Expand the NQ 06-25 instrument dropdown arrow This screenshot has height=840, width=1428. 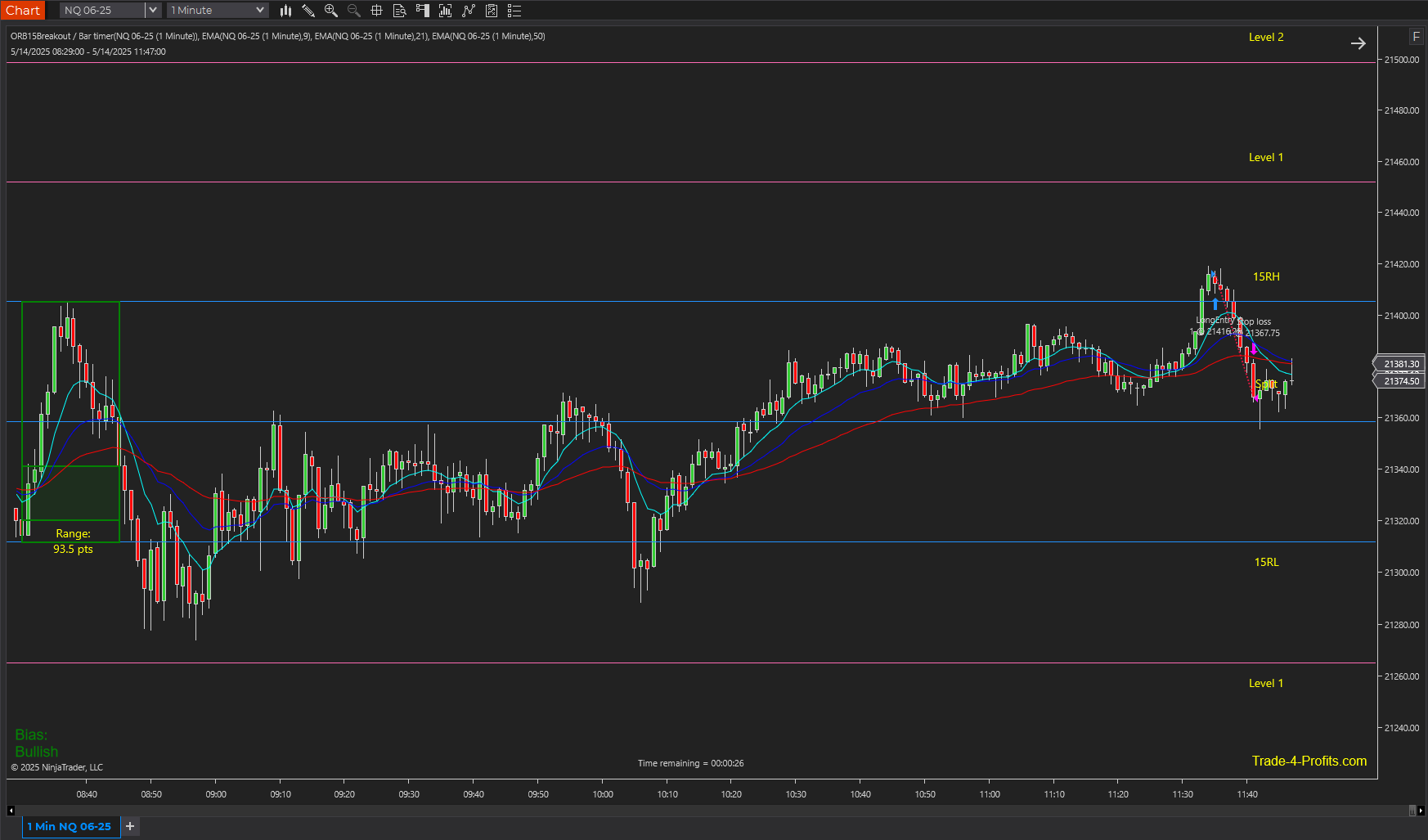[x=152, y=11]
